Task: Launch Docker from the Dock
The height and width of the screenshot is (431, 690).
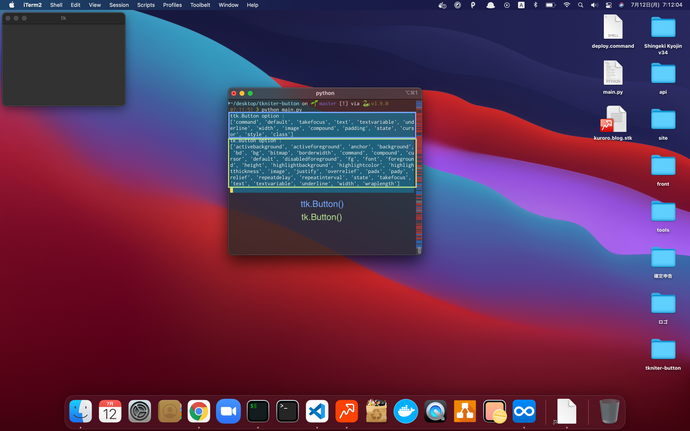Action: click(x=406, y=411)
